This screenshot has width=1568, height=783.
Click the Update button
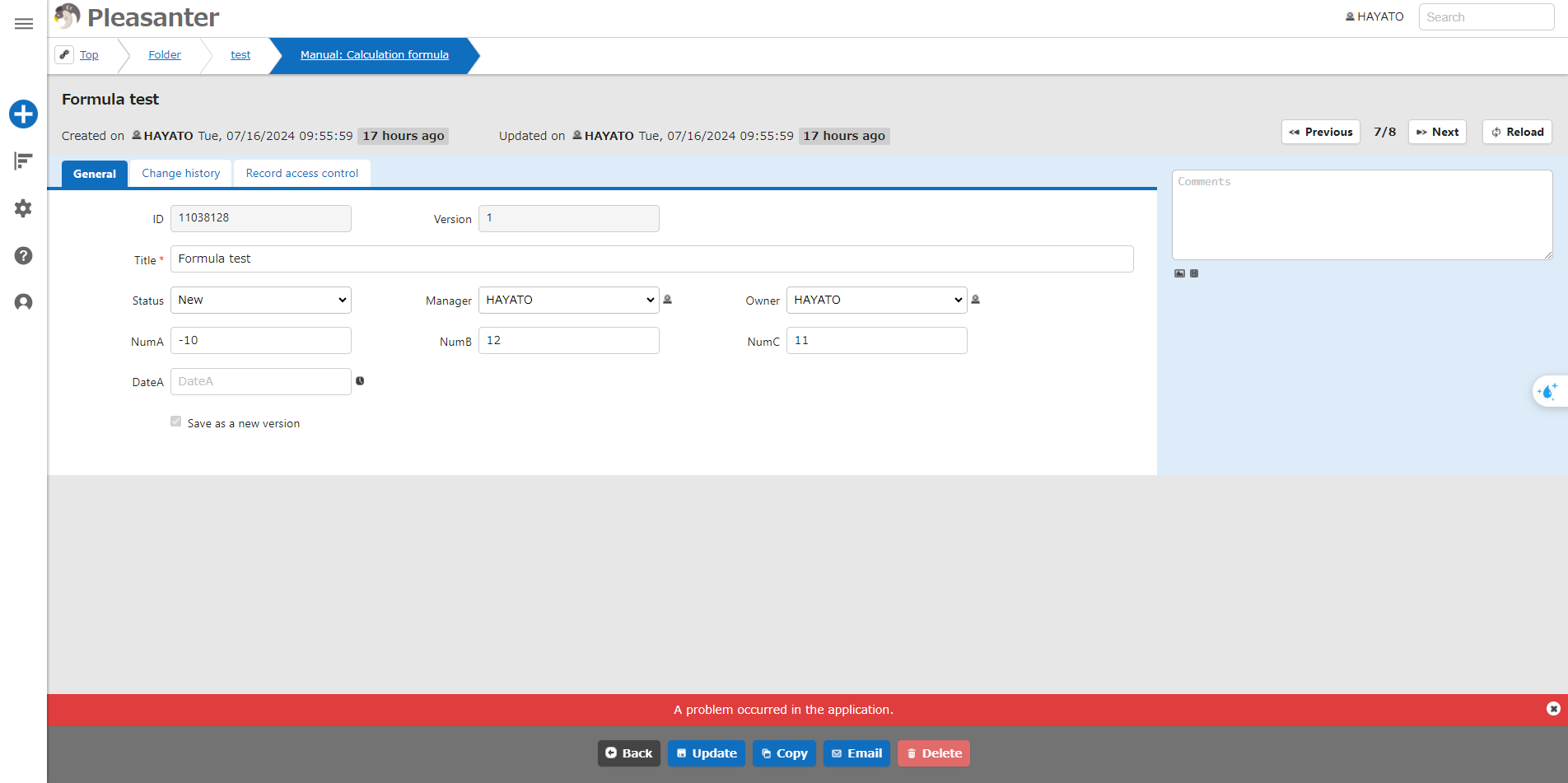(x=707, y=753)
